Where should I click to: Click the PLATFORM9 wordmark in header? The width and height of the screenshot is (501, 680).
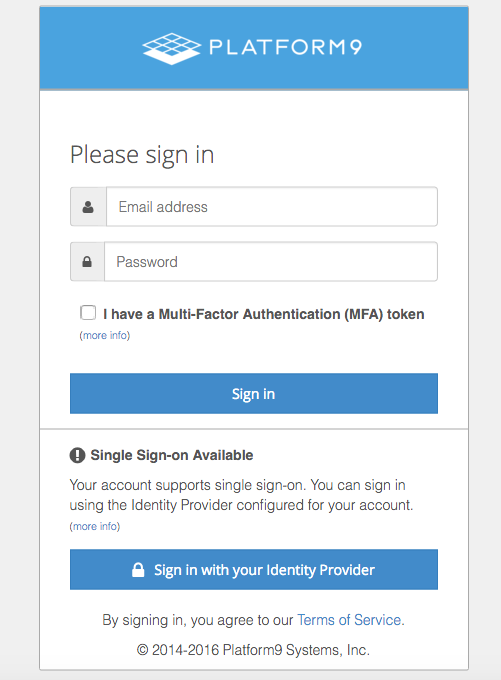click(285, 47)
